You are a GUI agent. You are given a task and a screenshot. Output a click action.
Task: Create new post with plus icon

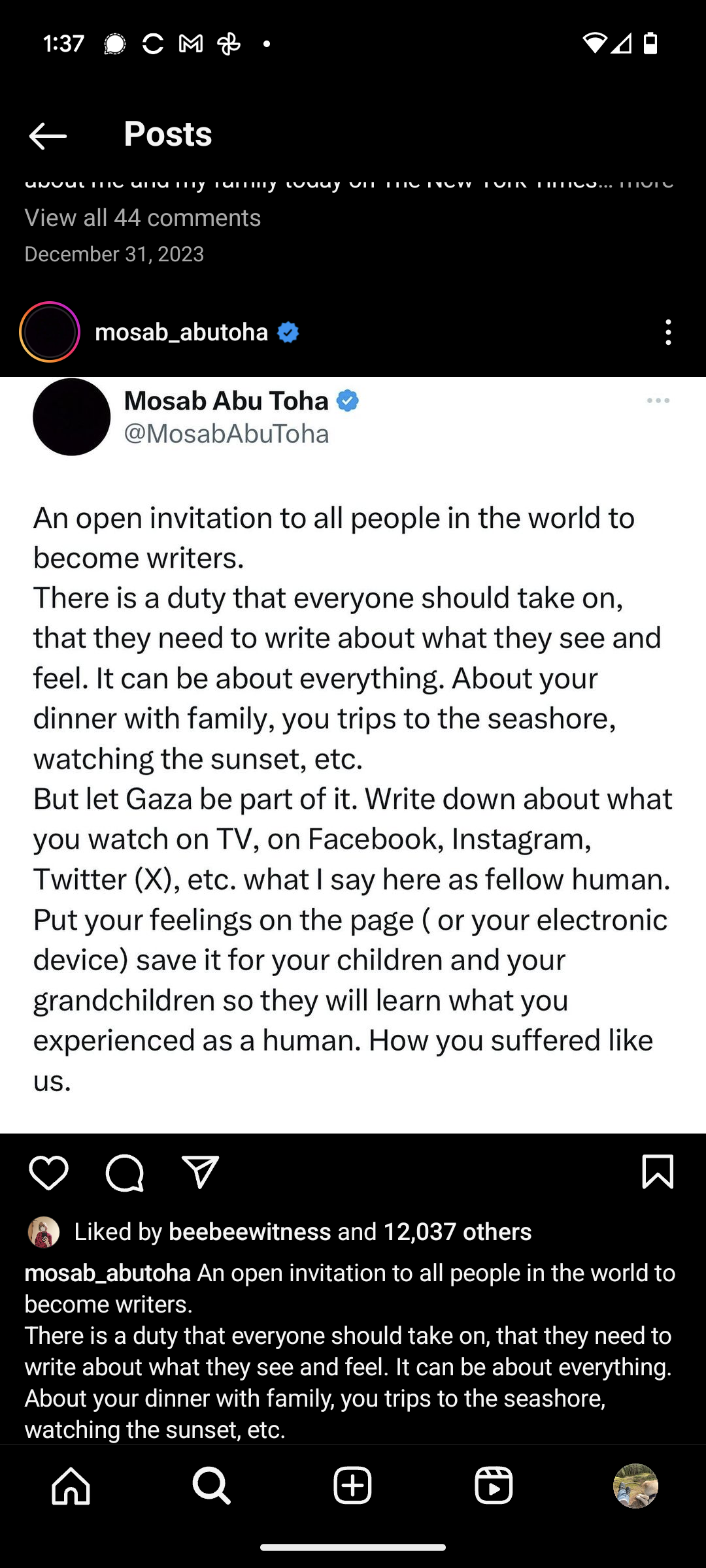353,1486
